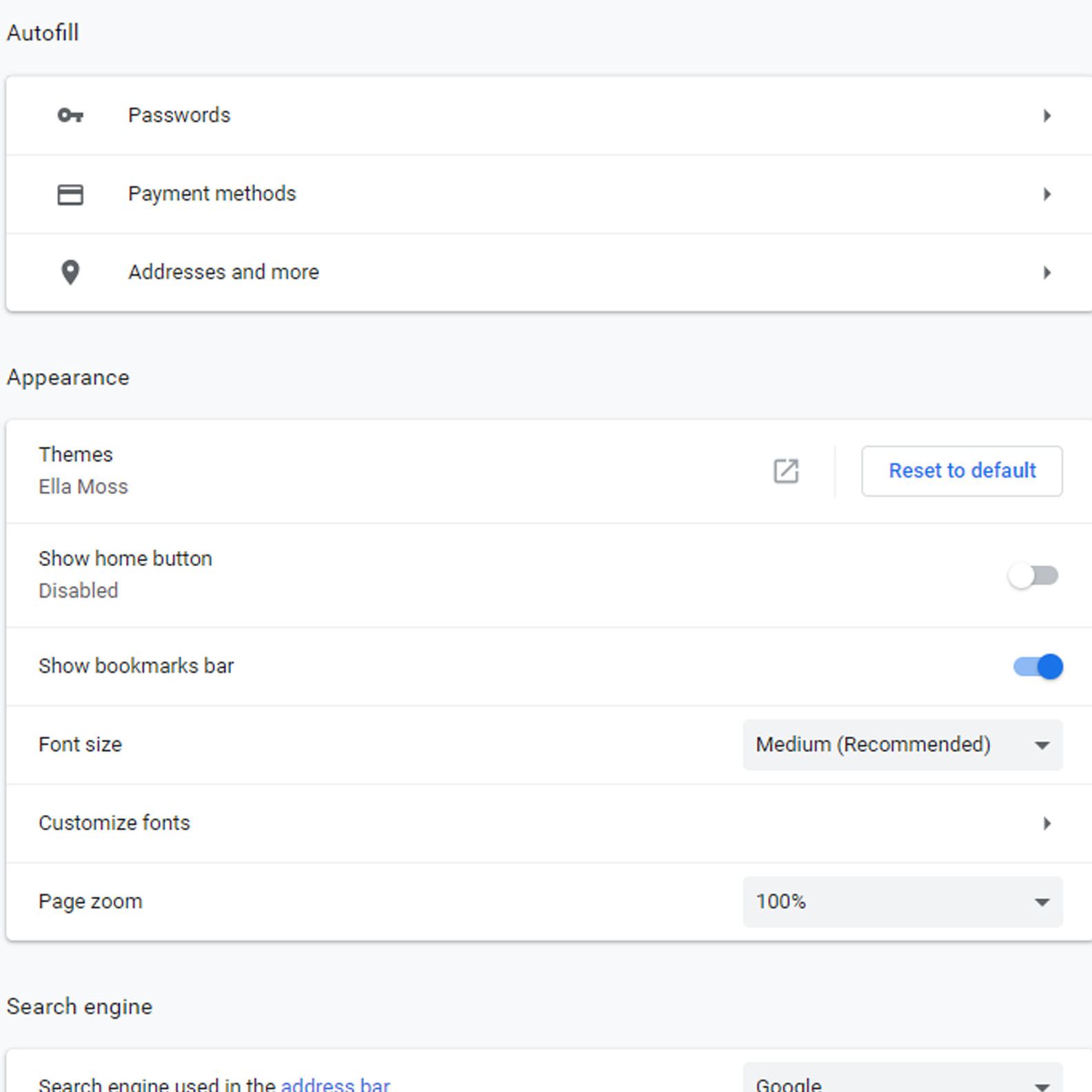This screenshot has width=1092, height=1092.
Task: Open the Font size dropdown
Action: 902,745
